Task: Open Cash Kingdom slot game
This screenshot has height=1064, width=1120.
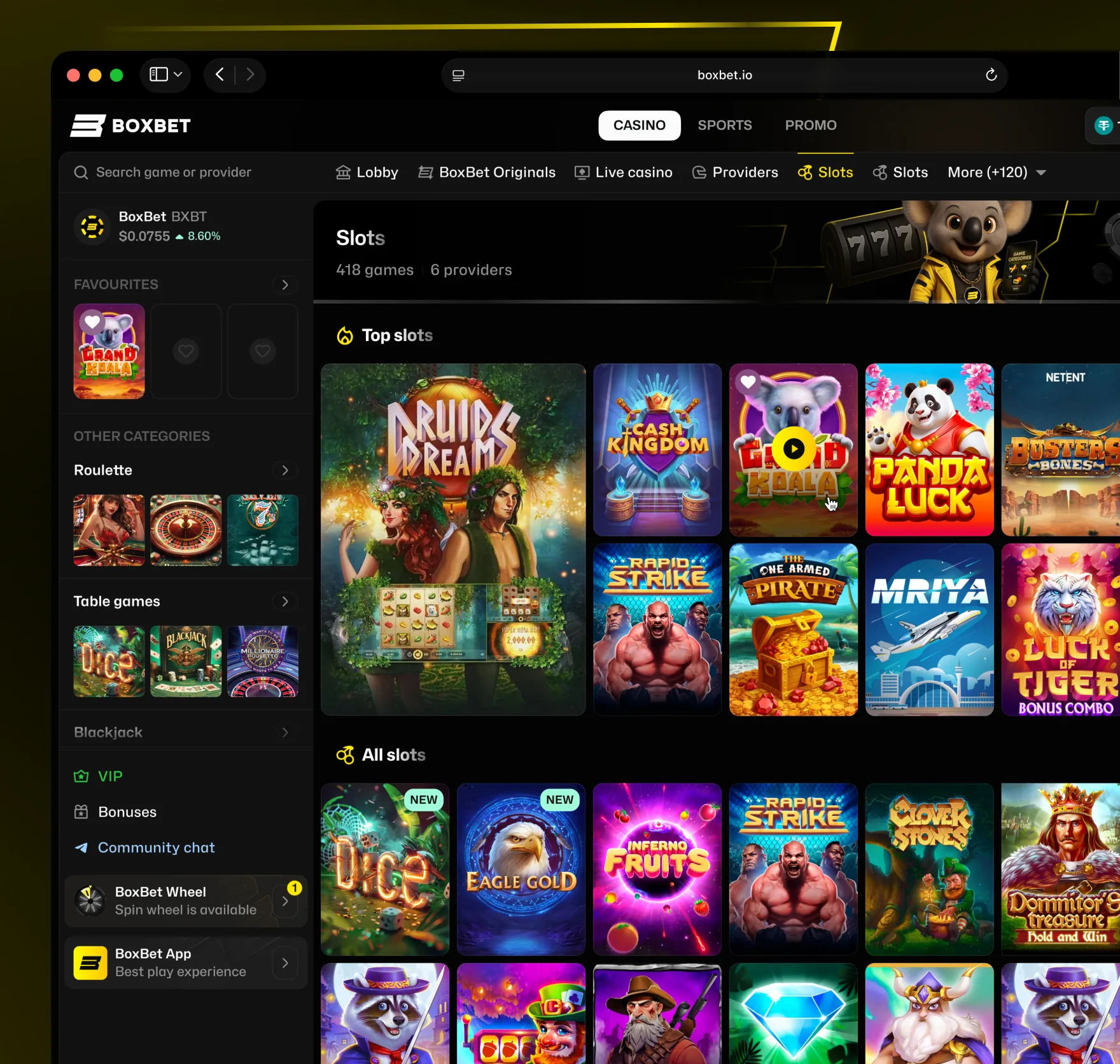Action: (x=657, y=450)
